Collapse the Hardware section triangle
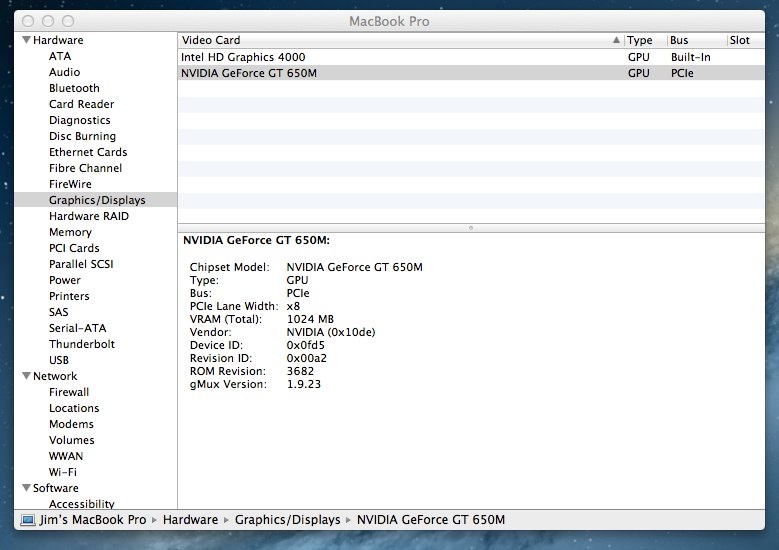The width and height of the screenshot is (779, 550). [x=26, y=40]
